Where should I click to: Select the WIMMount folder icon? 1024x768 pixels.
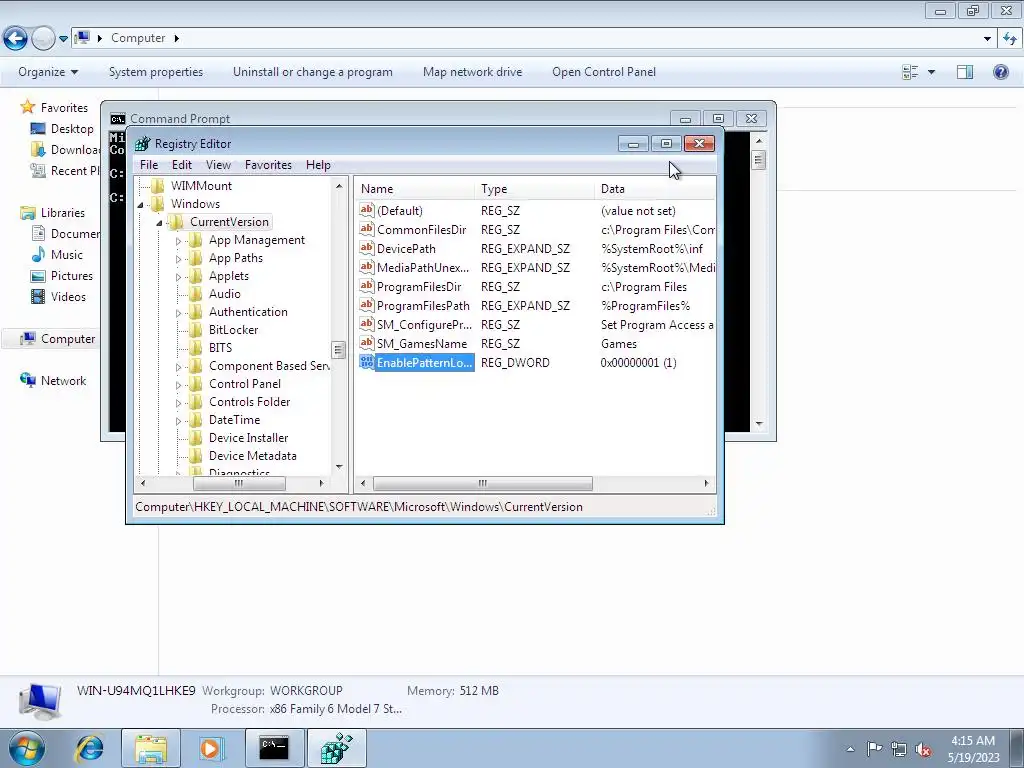pyautogui.click(x=157, y=185)
